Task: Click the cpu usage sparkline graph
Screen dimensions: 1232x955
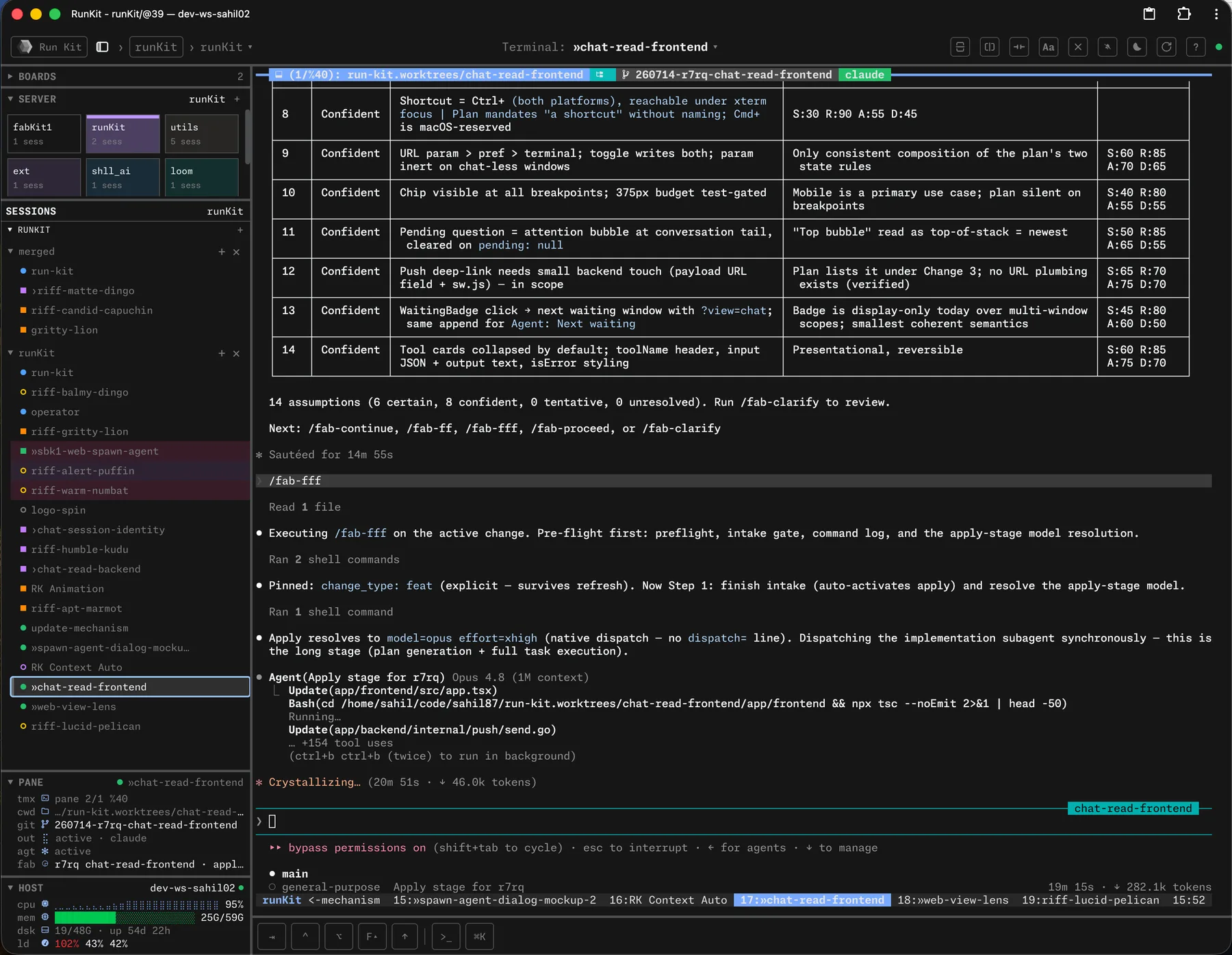Action: click(137, 904)
